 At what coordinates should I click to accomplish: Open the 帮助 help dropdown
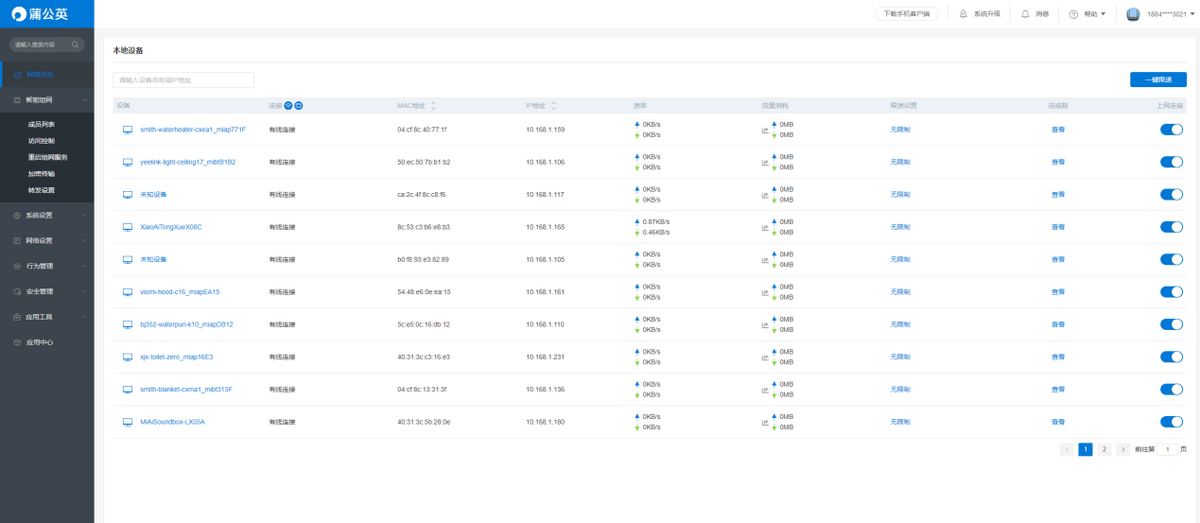pos(1088,14)
